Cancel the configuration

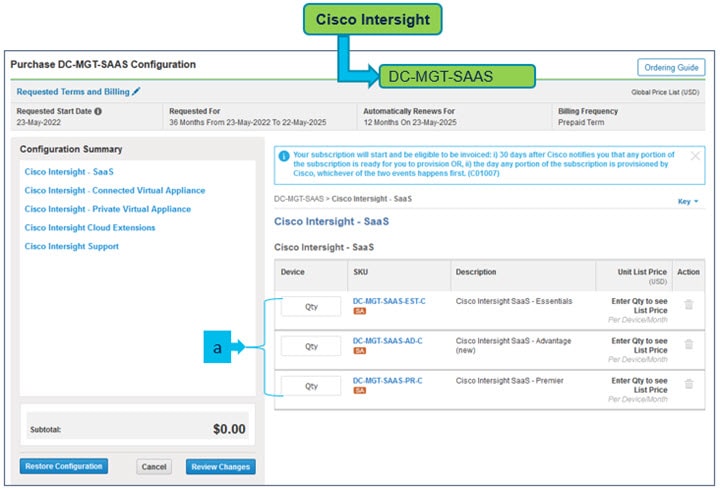pyautogui.click(x=154, y=467)
